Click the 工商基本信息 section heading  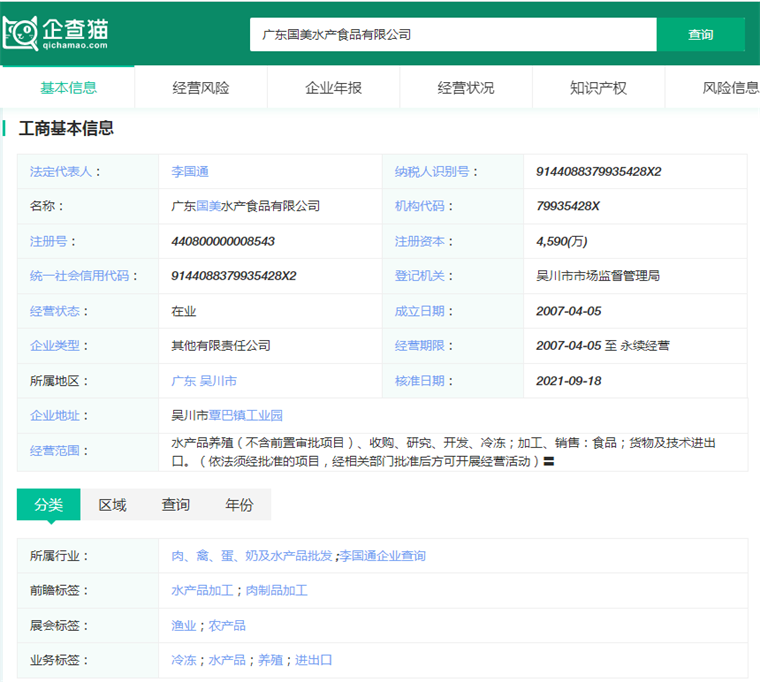(66, 128)
